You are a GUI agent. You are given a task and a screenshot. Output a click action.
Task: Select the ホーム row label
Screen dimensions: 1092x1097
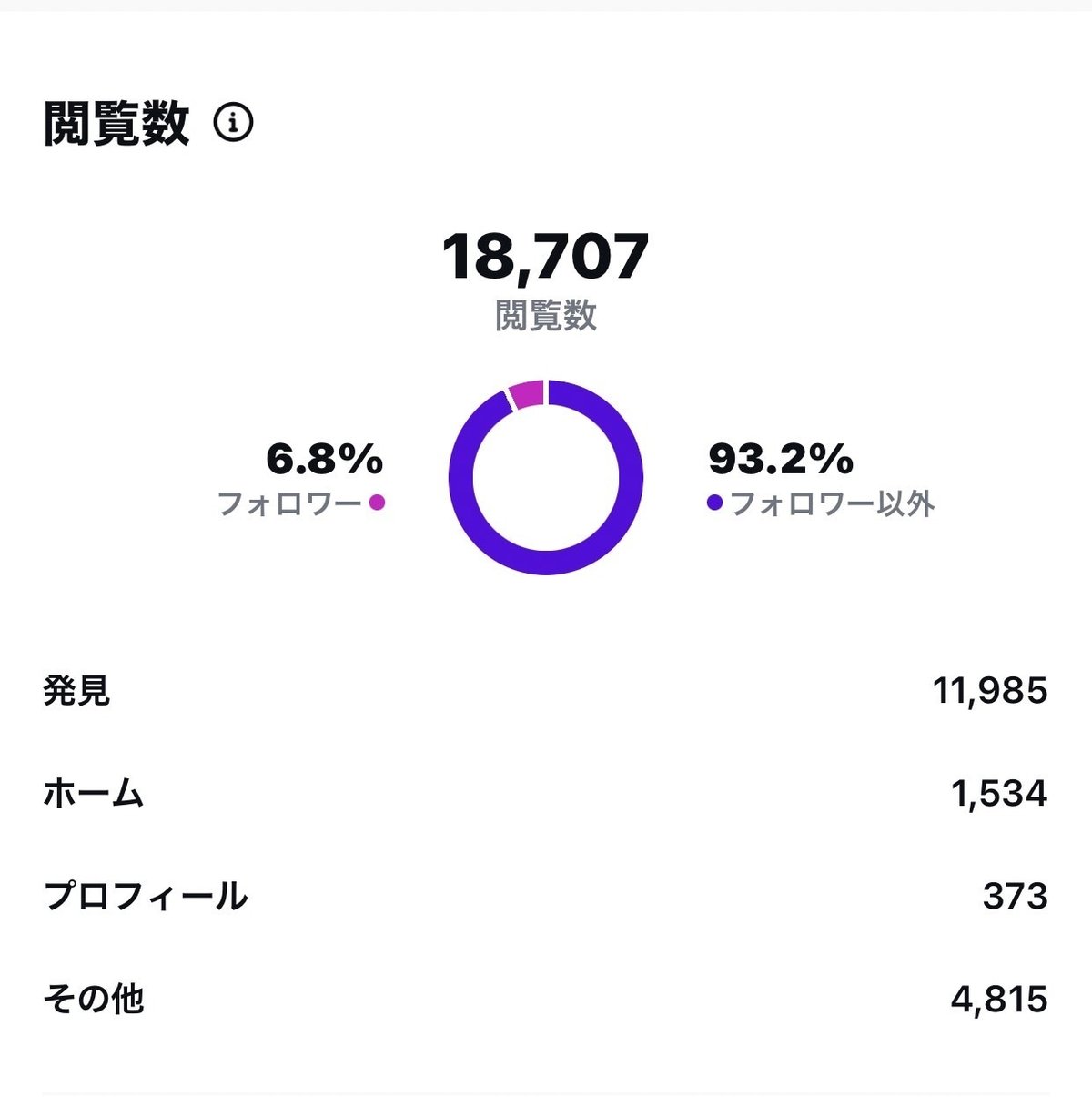(x=94, y=794)
